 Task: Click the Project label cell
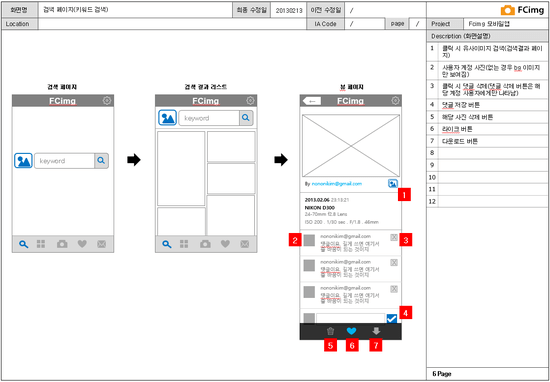pyautogui.click(x=445, y=24)
